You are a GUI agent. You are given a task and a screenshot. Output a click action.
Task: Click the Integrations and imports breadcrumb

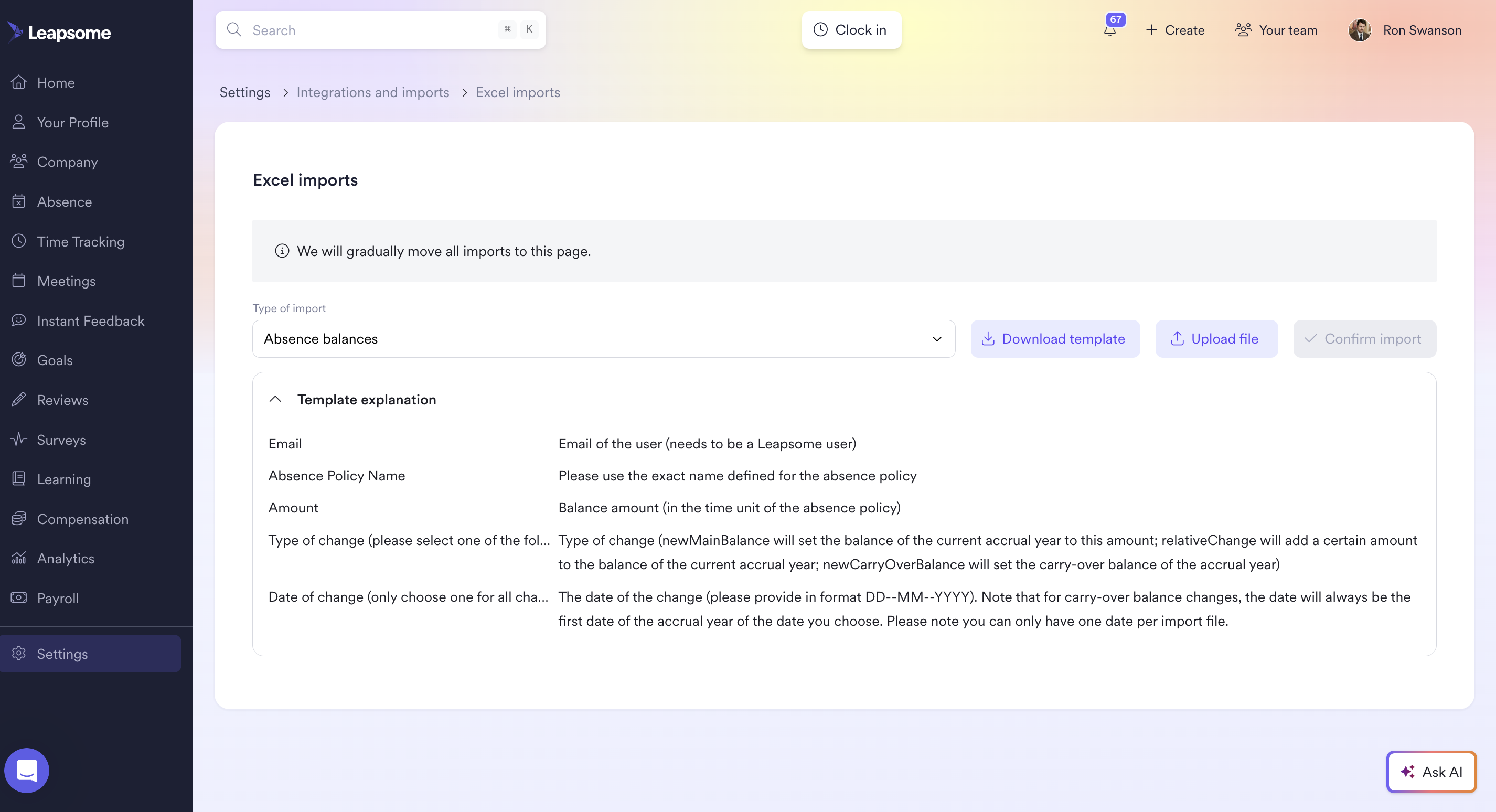pos(373,92)
